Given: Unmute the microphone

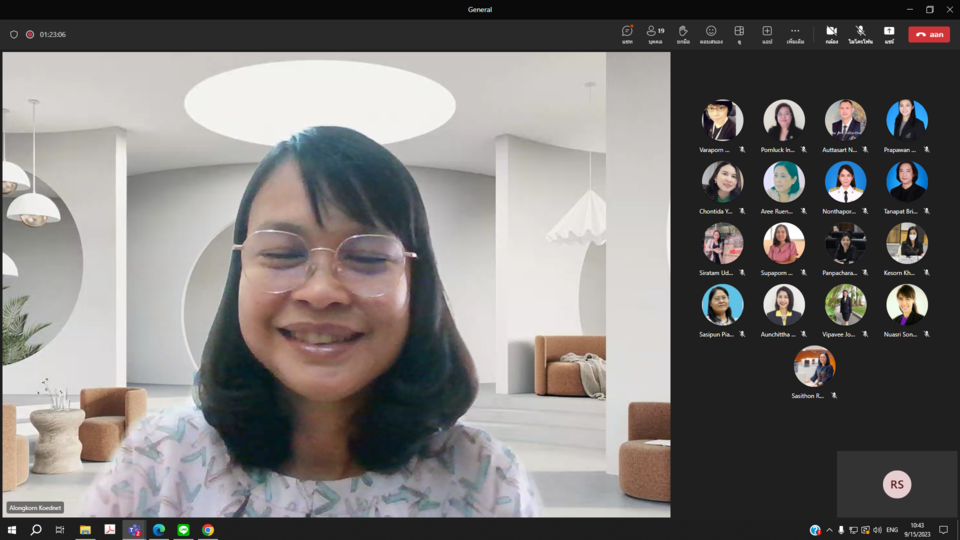Looking at the screenshot, I should click(x=860, y=34).
